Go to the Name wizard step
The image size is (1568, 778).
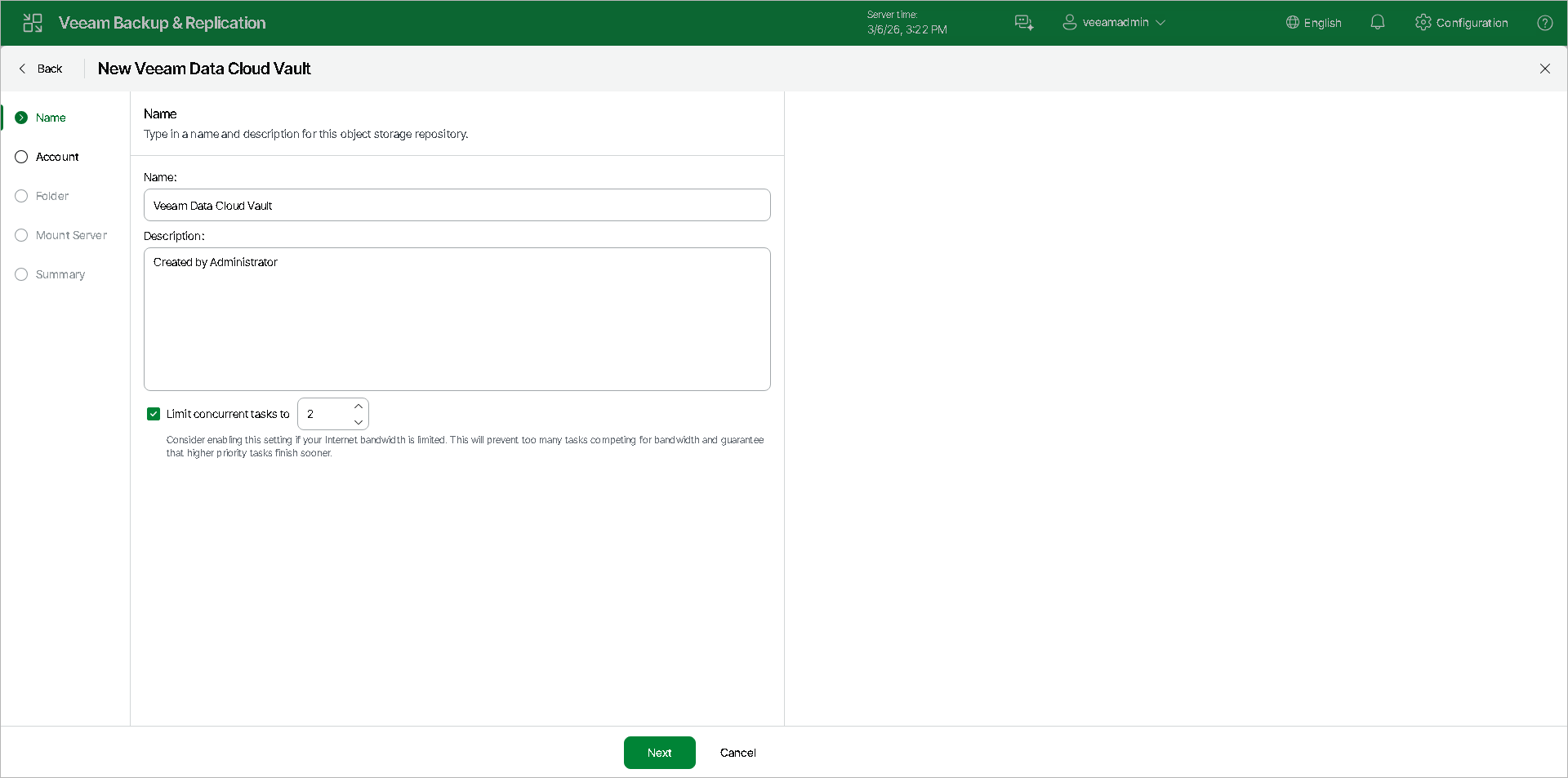pyautogui.click(x=51, y=118)
